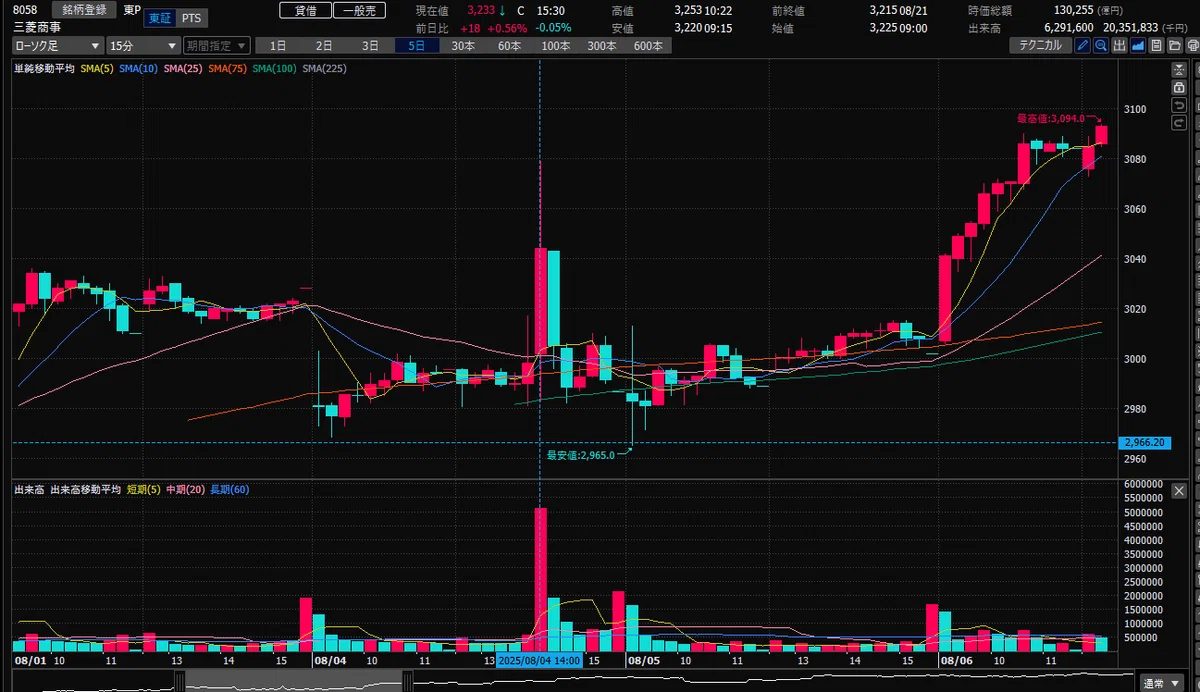The height and width of the screenshot is (692, 1200).
Task: Click the right handle of range slider
Action: 408,682
